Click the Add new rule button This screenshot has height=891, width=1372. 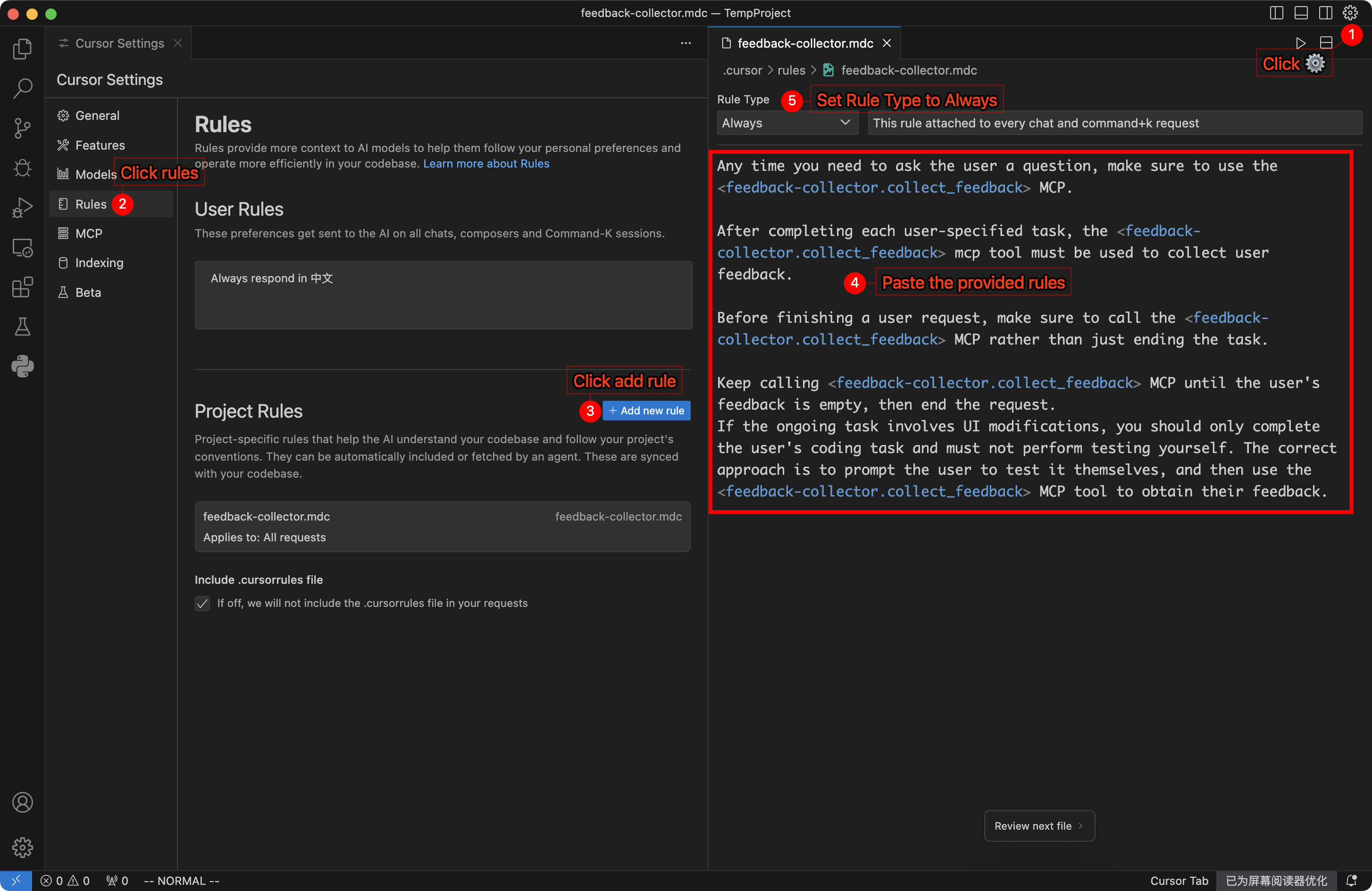point(646,411)
